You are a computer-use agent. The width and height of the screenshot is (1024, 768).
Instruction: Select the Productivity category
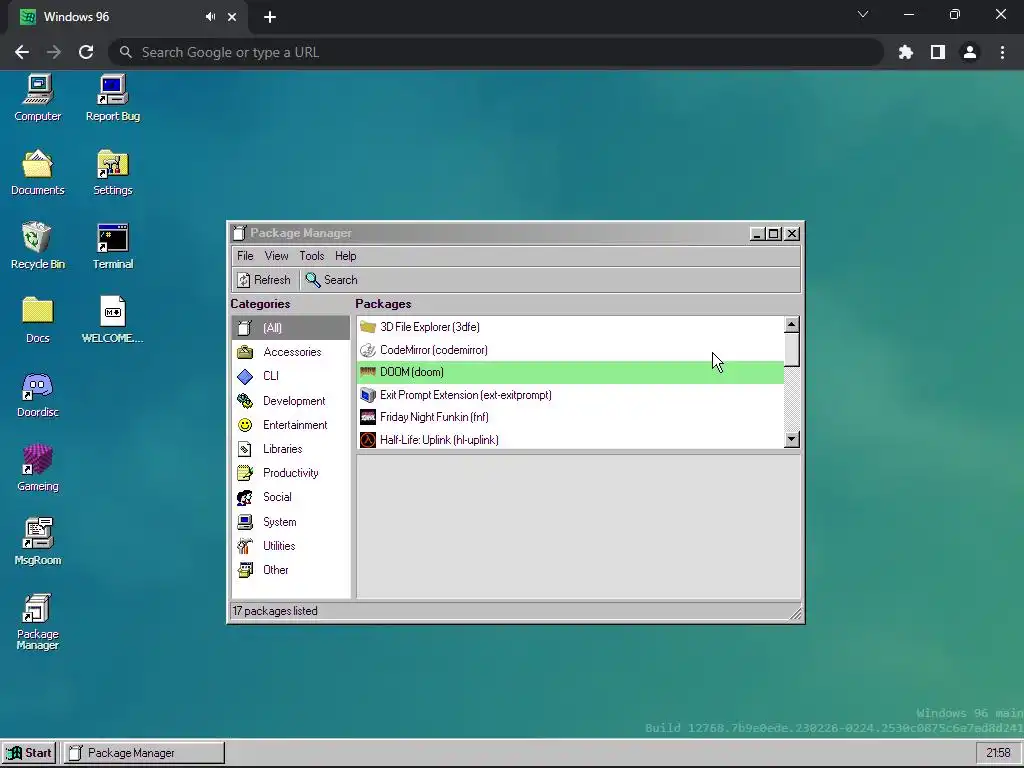[x=291, y=473]
